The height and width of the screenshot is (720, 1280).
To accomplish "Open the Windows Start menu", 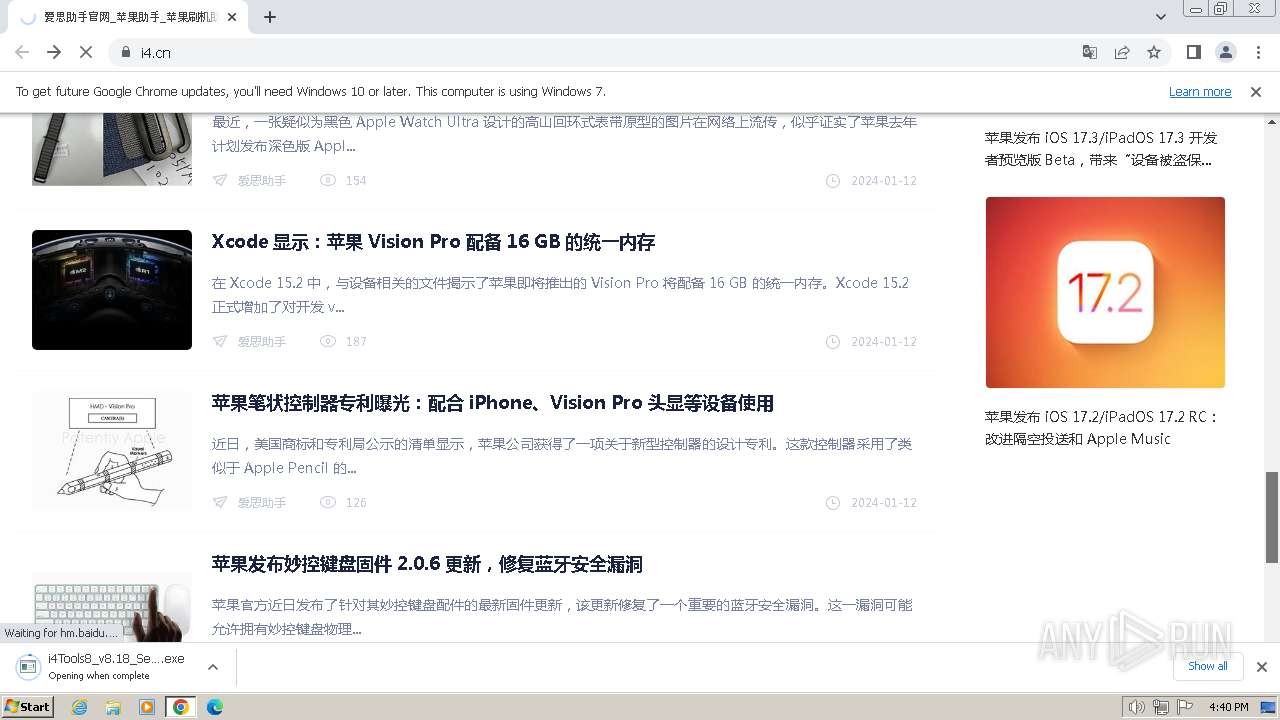I will [x=27, y=707].
